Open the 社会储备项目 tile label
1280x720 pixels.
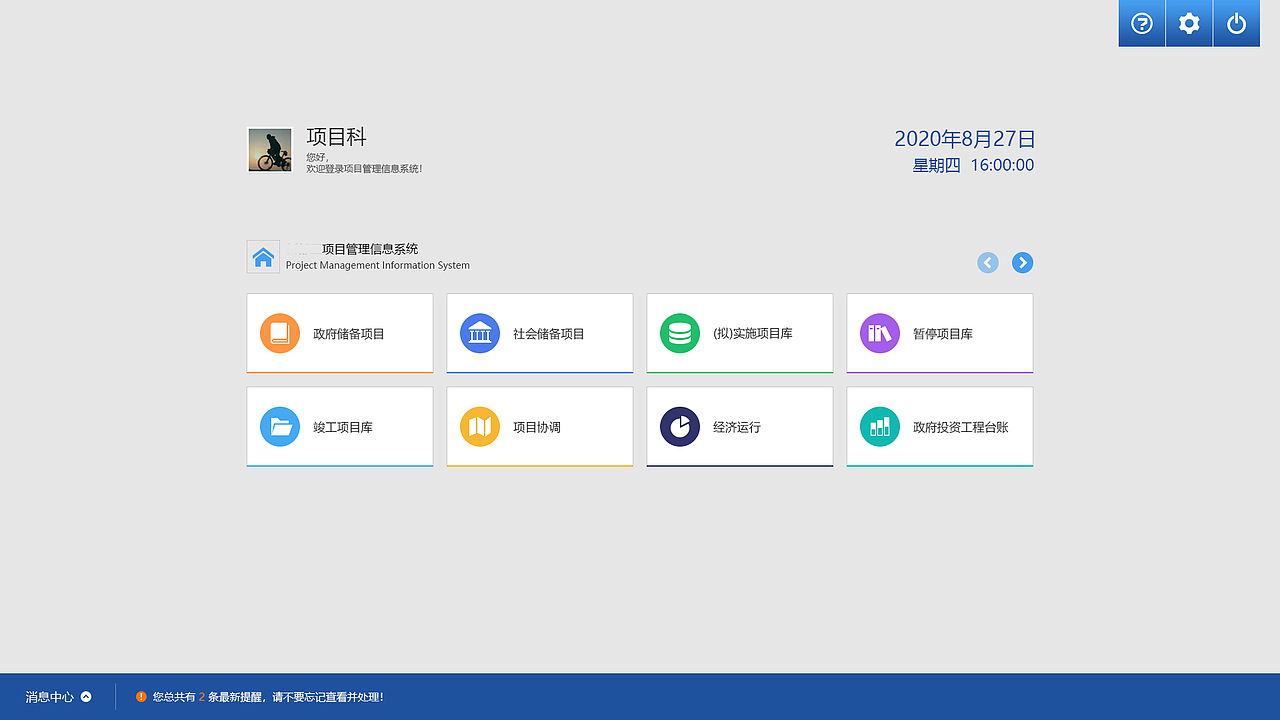[x=549, y=334]
